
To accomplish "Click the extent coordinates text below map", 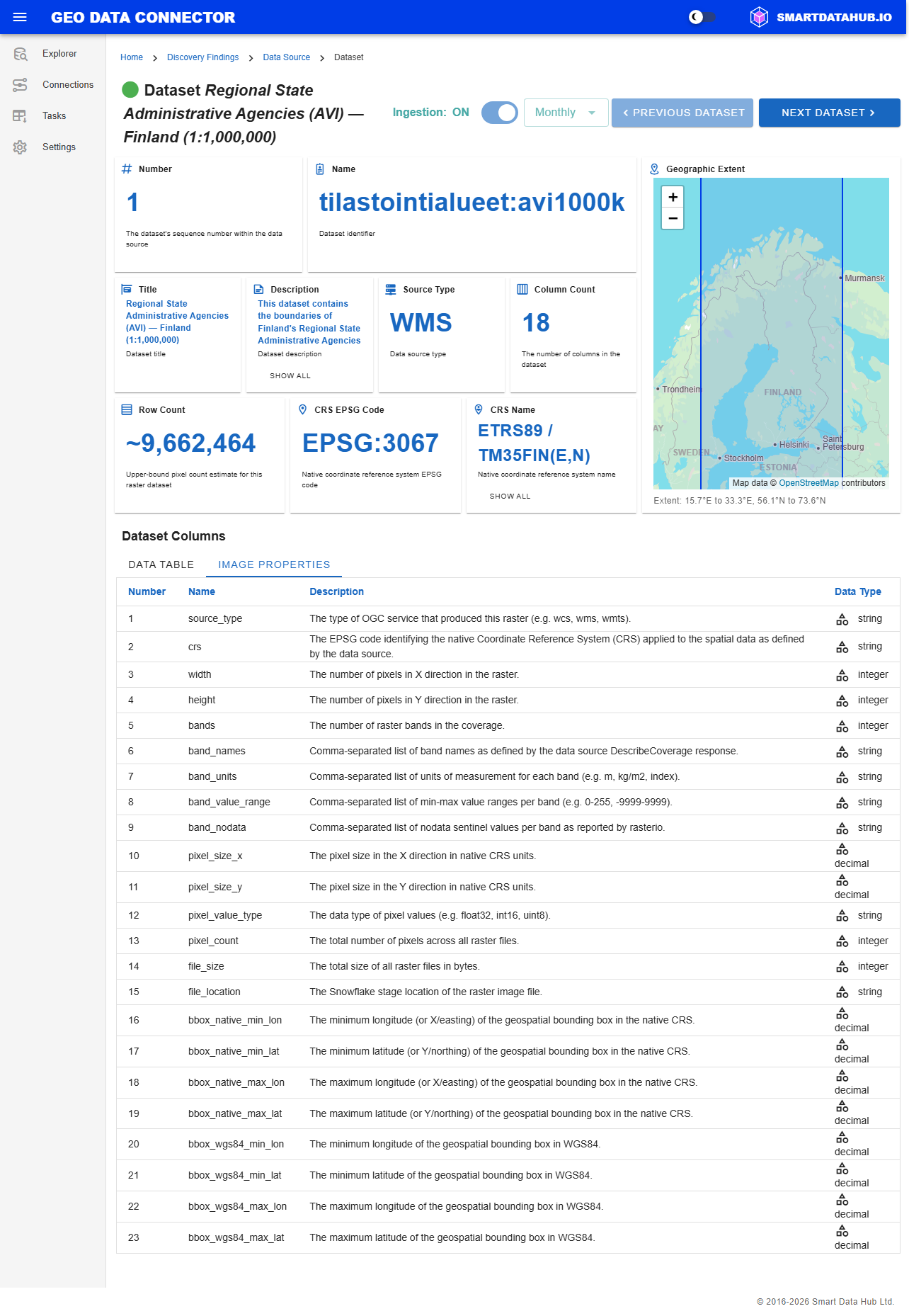I will coord(740,501).
